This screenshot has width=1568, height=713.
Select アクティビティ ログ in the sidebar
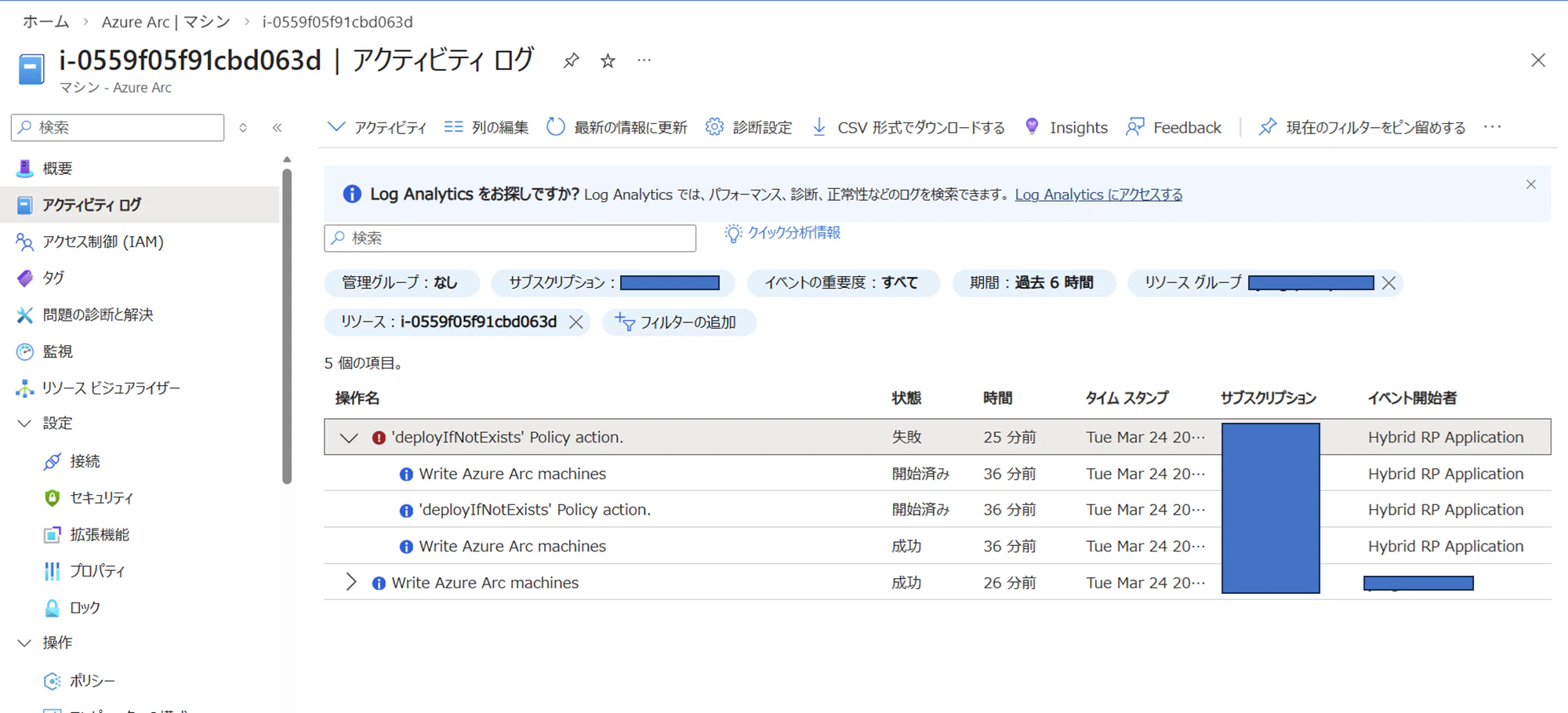(x=141, y=205)
